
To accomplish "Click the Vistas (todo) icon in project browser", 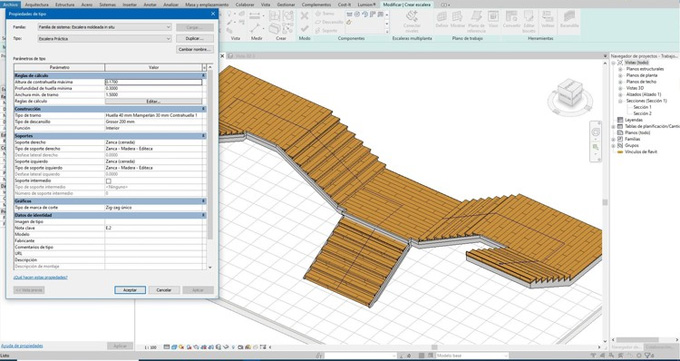I will click(x=620, y=63).
